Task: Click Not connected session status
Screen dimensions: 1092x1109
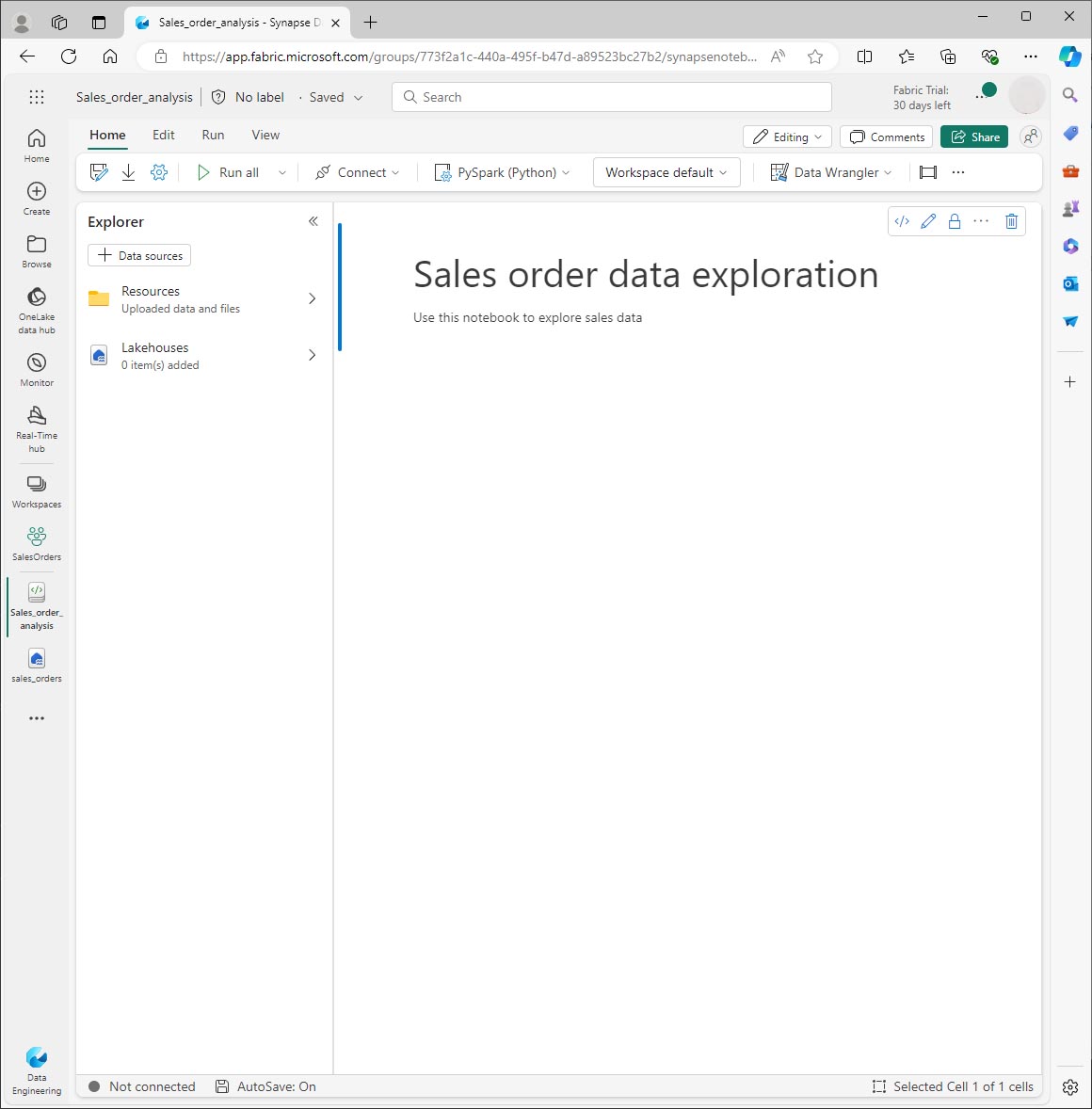Action: (x=141, y=1086)
